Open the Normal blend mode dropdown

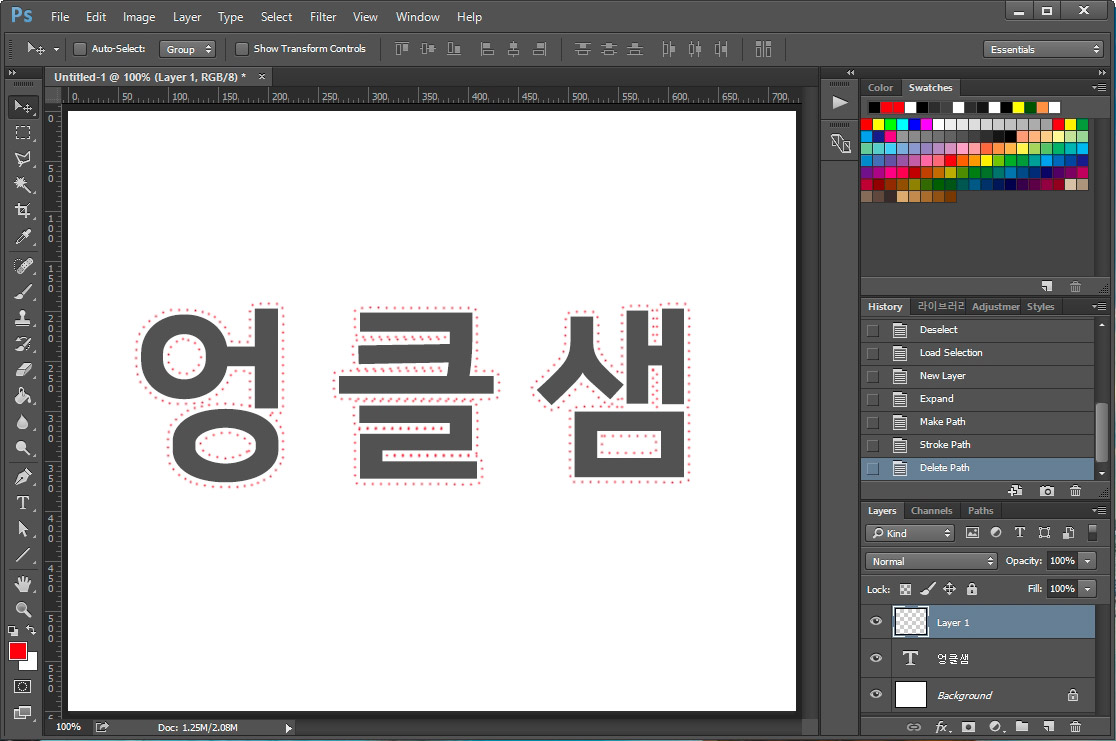tap(931, 561)
